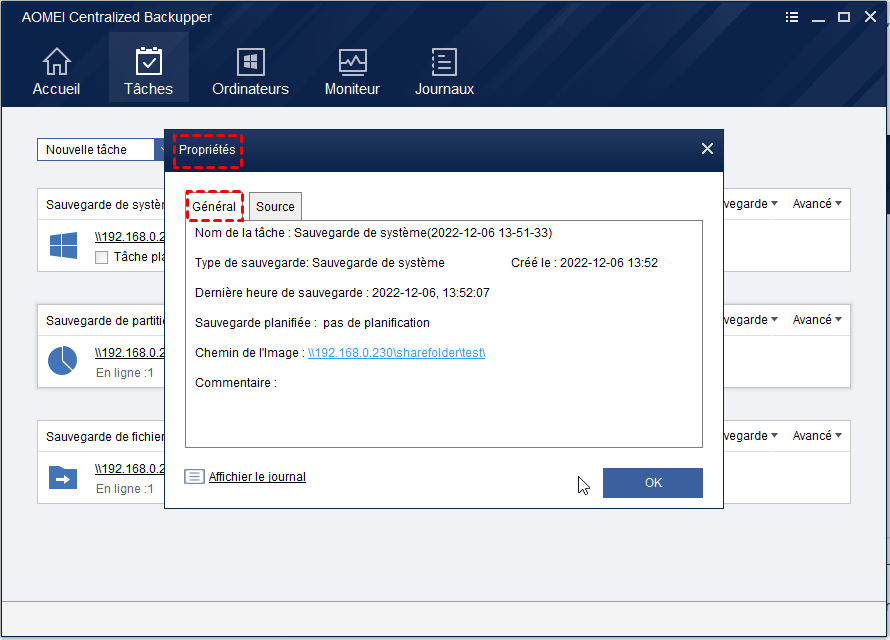Click the Nom de la tâche line
The height and width of the screenshot is (640, 890).
pyautogui.click(x=373, y=233)
